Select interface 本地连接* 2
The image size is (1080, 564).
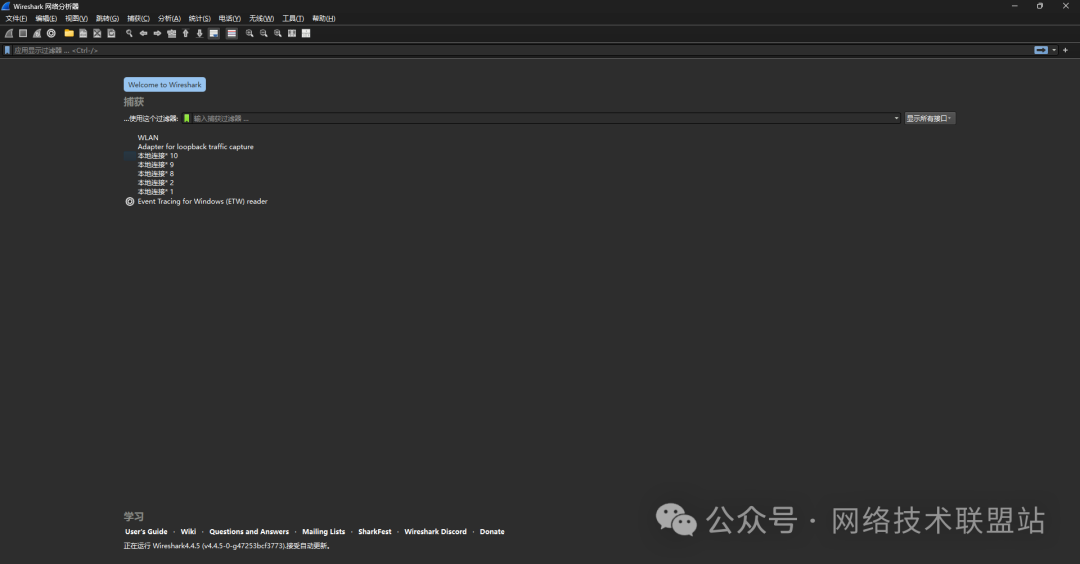pyautogui.click(x=155, y=182)
